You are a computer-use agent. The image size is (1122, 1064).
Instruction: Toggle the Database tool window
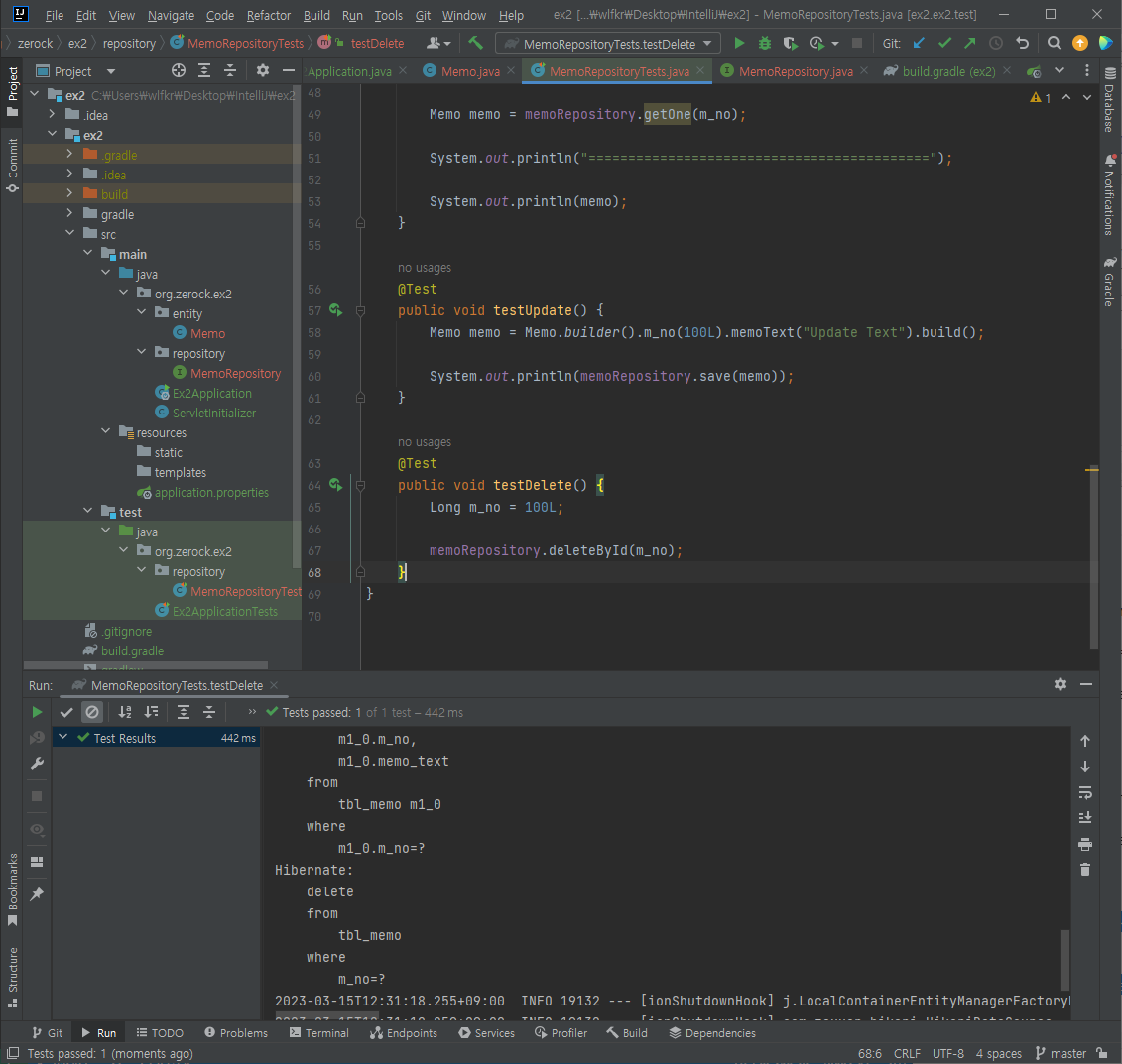[x=1109, y=100]
